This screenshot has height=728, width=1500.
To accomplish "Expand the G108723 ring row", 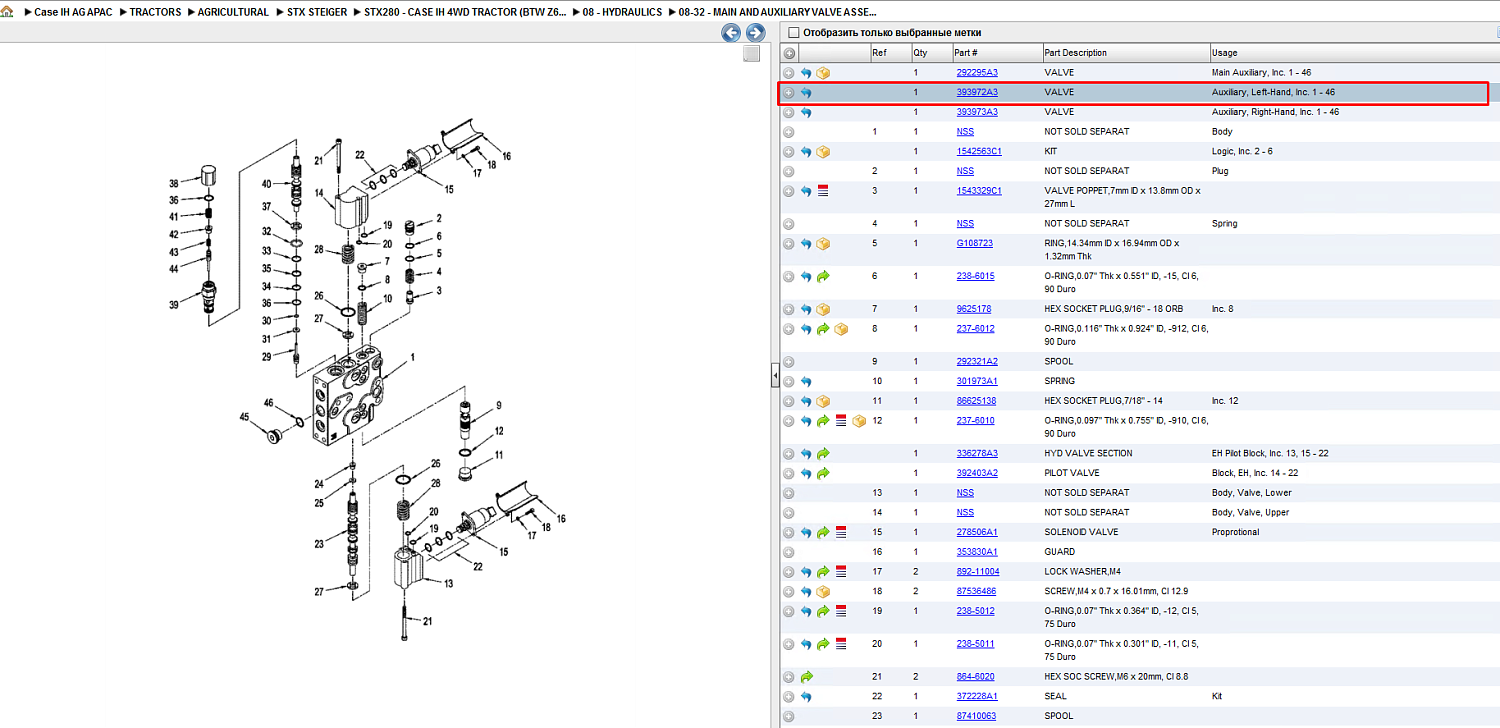I will click(789, 244).
